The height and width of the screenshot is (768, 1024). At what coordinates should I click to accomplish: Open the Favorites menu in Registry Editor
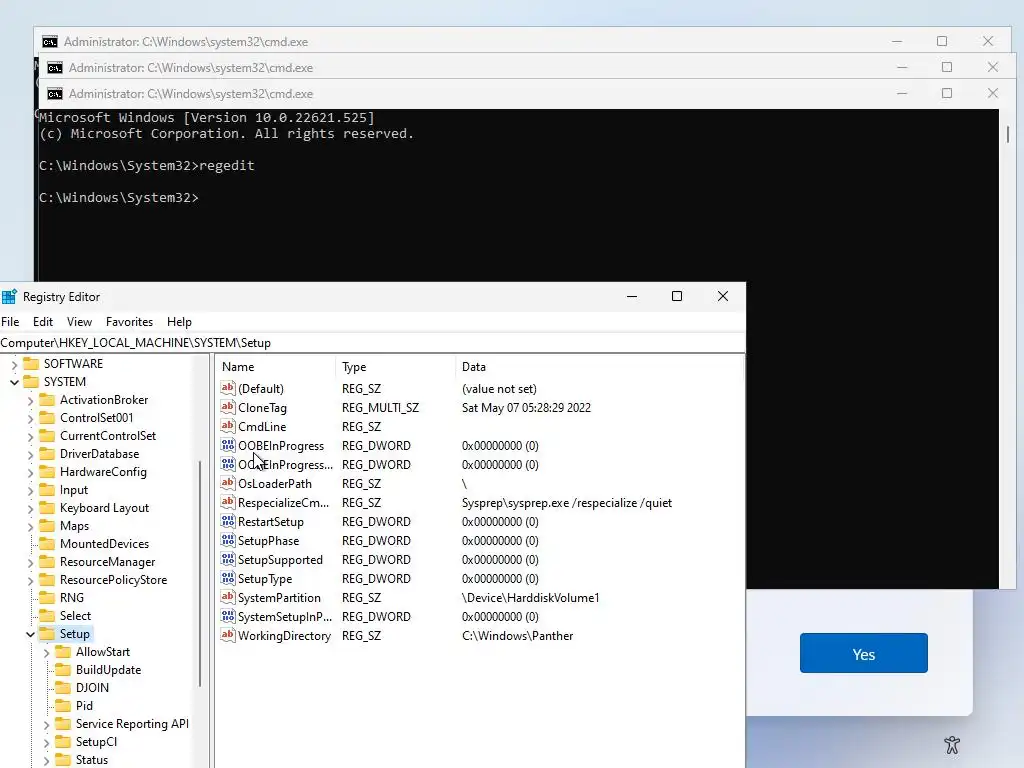[x=129, y=322]
